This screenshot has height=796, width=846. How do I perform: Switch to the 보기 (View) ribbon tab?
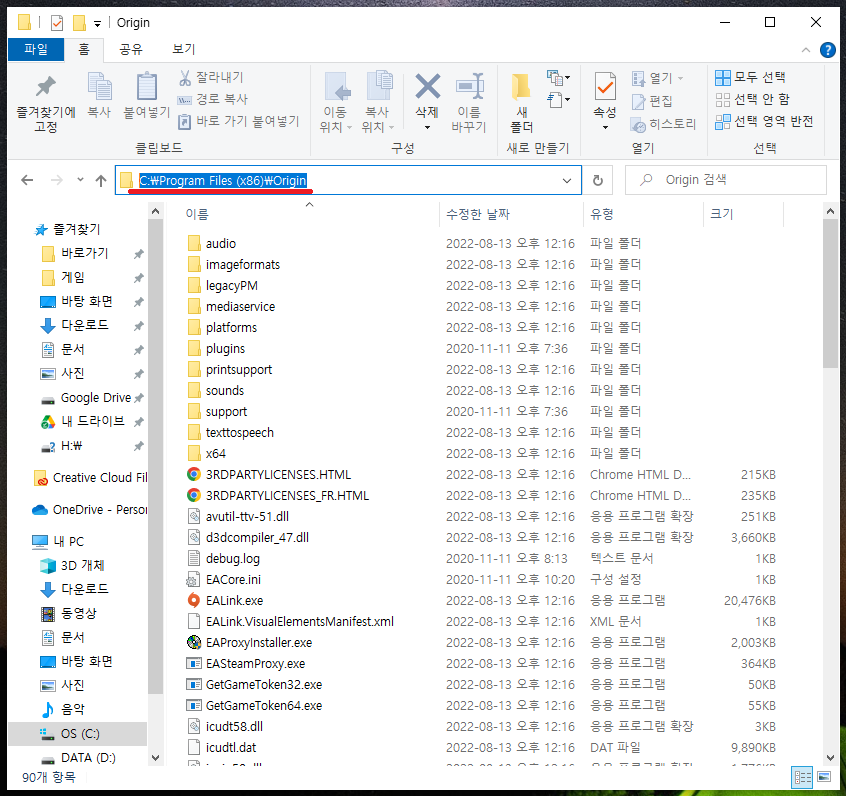183,50
